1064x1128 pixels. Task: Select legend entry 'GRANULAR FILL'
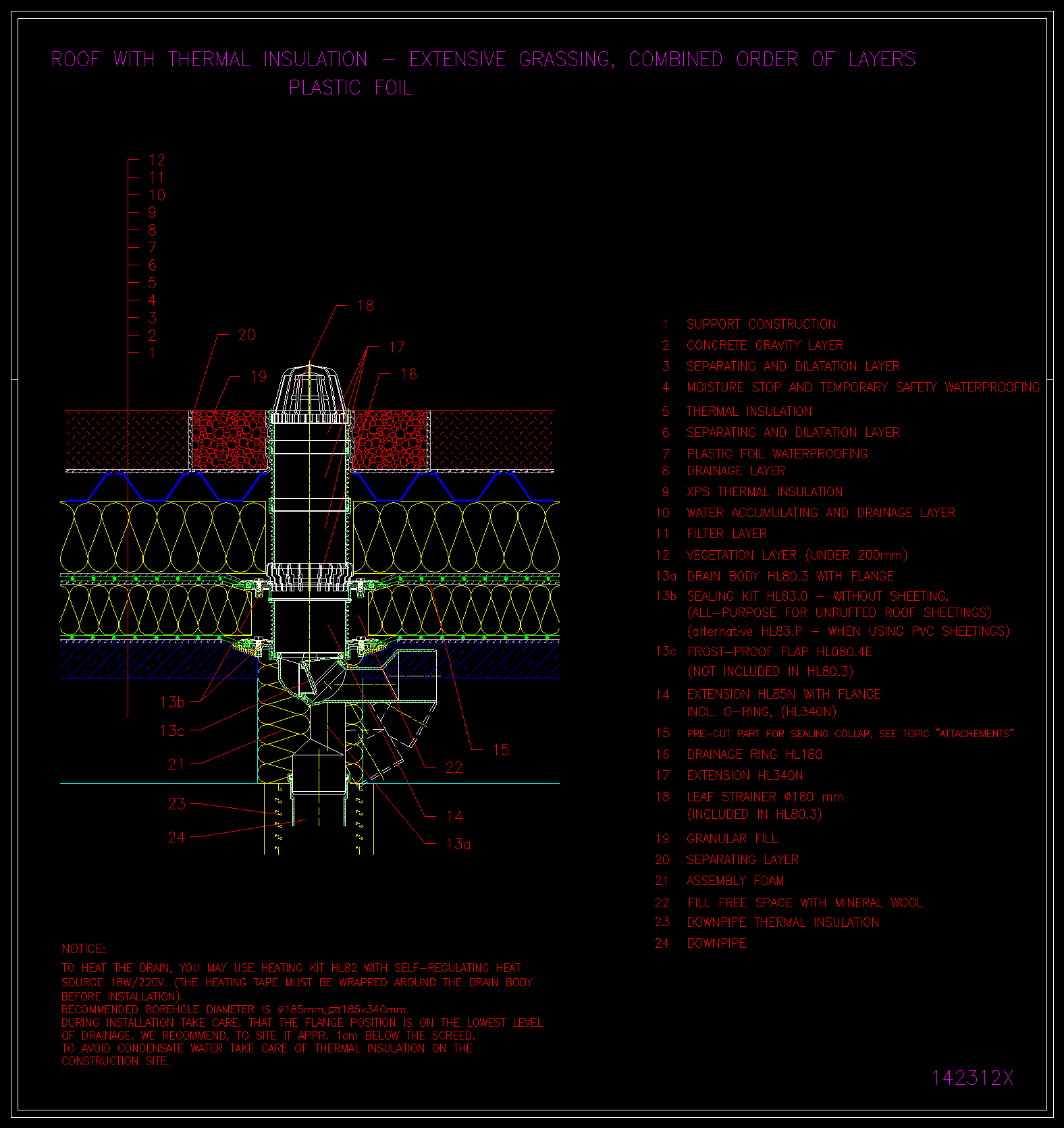pos(732,839)
